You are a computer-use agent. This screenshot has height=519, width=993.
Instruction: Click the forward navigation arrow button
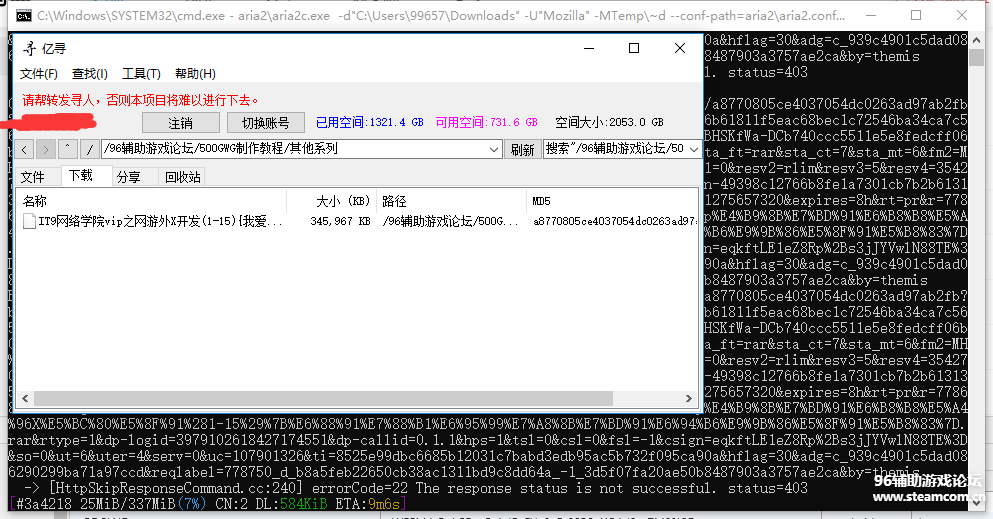coord(46,150)
